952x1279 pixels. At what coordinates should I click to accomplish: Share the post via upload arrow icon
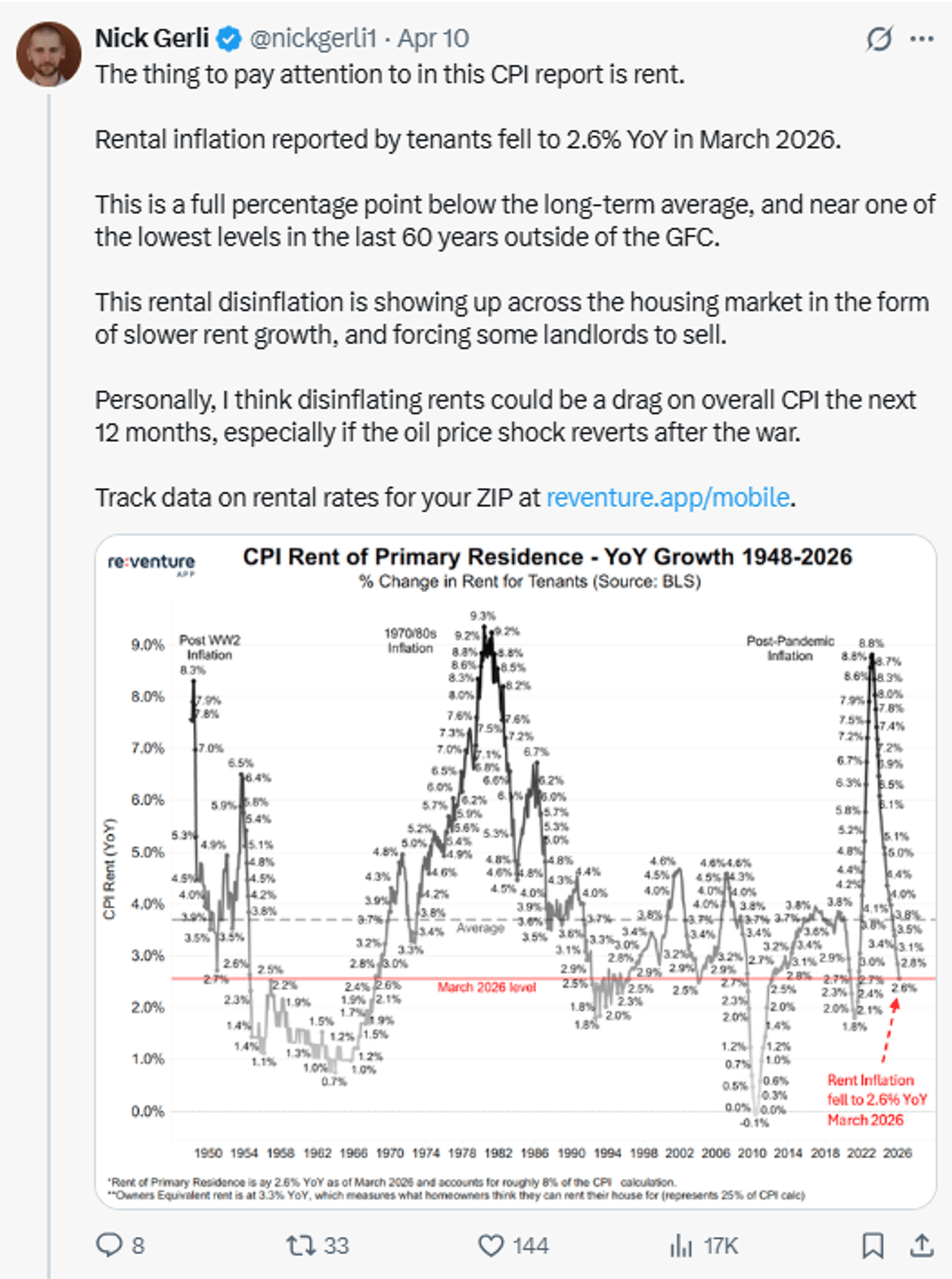[921, 1246]
